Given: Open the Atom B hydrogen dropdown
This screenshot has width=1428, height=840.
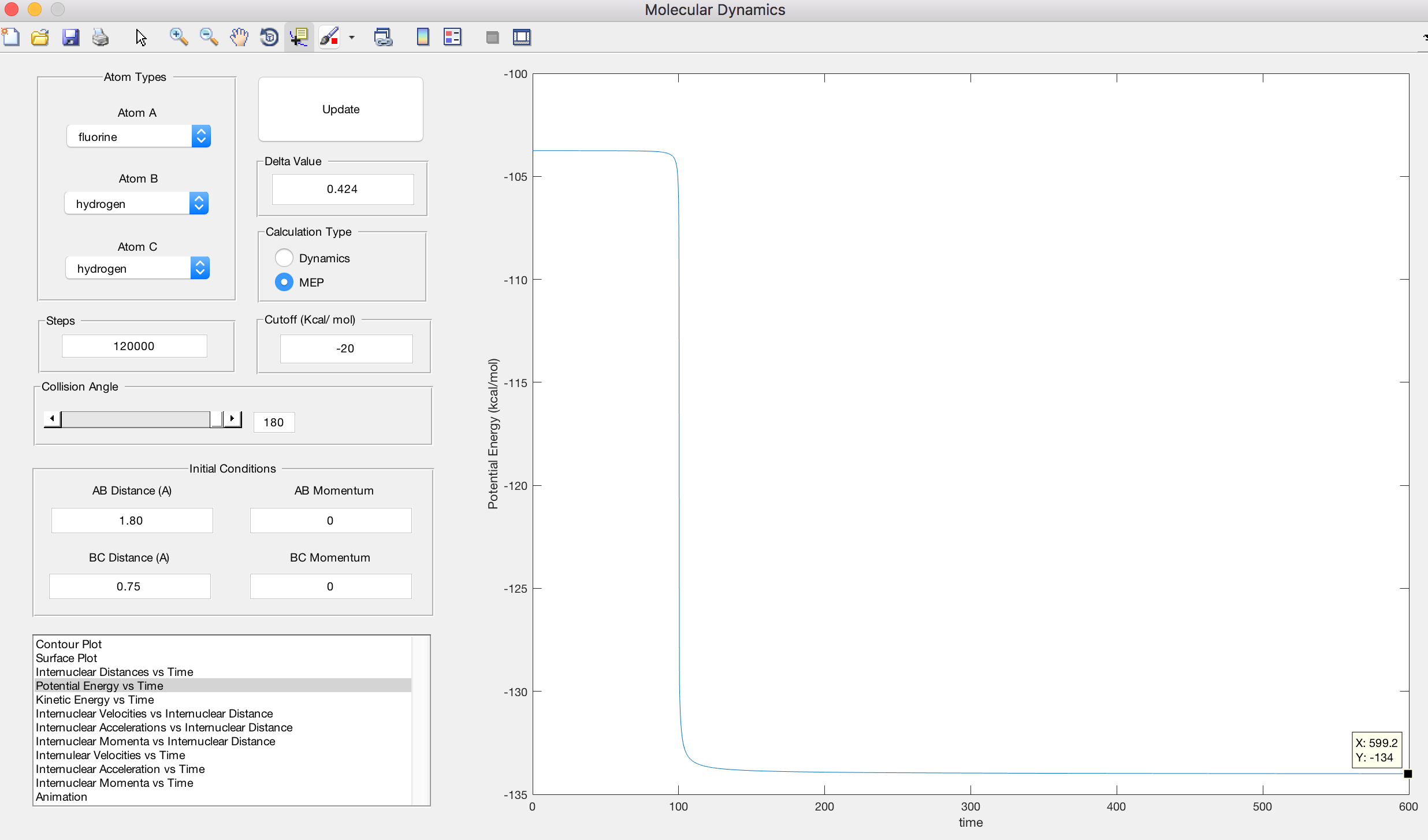Looking at the screenshot, I should (x=136, y=203).
